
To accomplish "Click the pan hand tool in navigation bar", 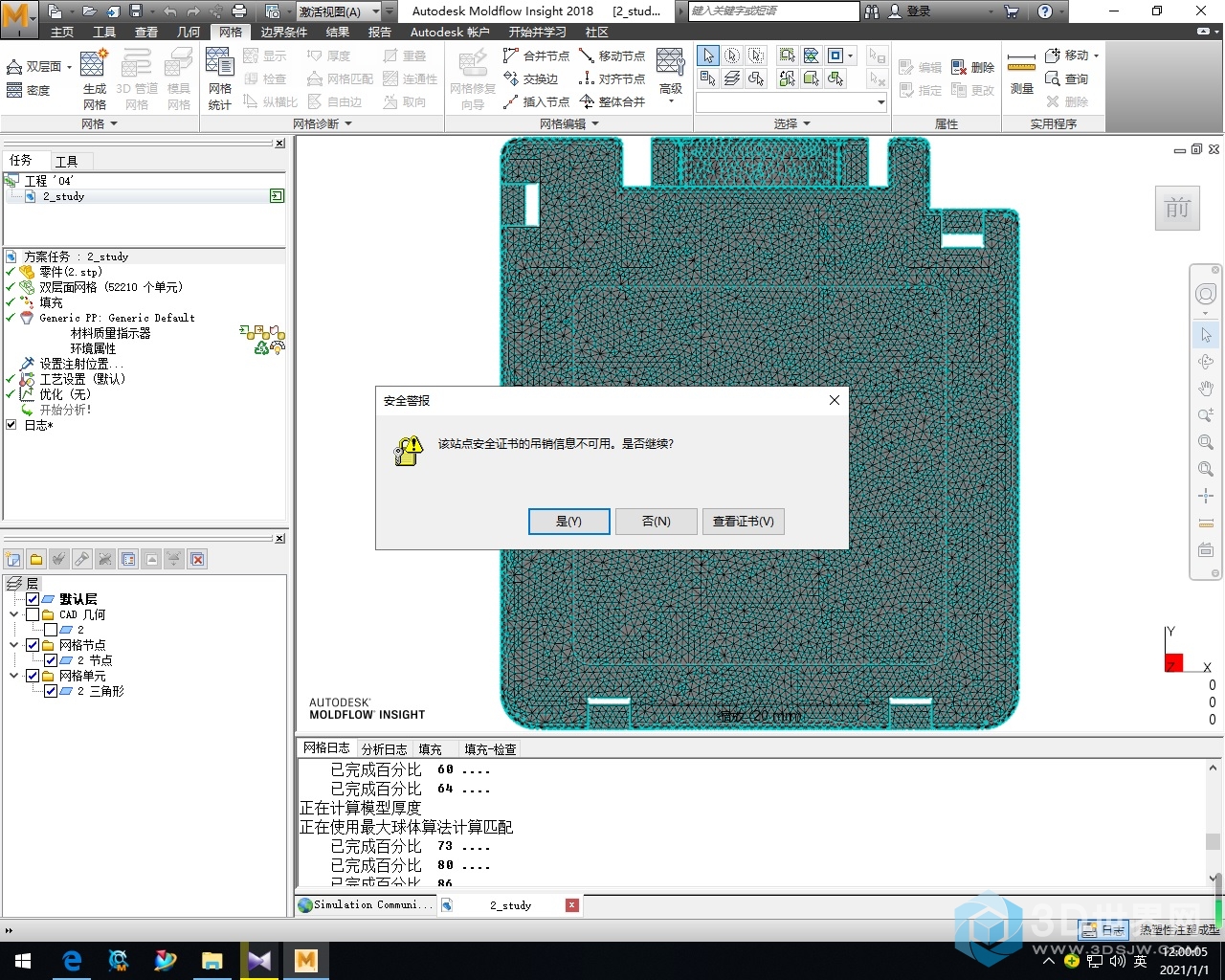I will (x=1206, y=389).
